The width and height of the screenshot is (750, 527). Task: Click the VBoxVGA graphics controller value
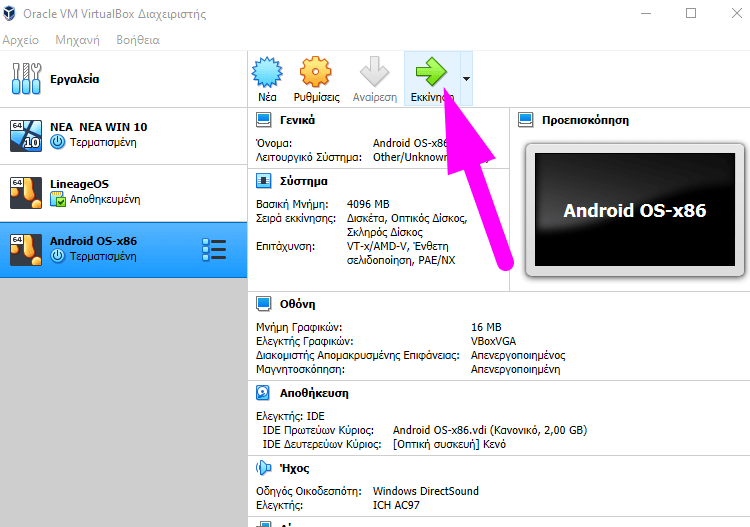(x=493, y=341)
